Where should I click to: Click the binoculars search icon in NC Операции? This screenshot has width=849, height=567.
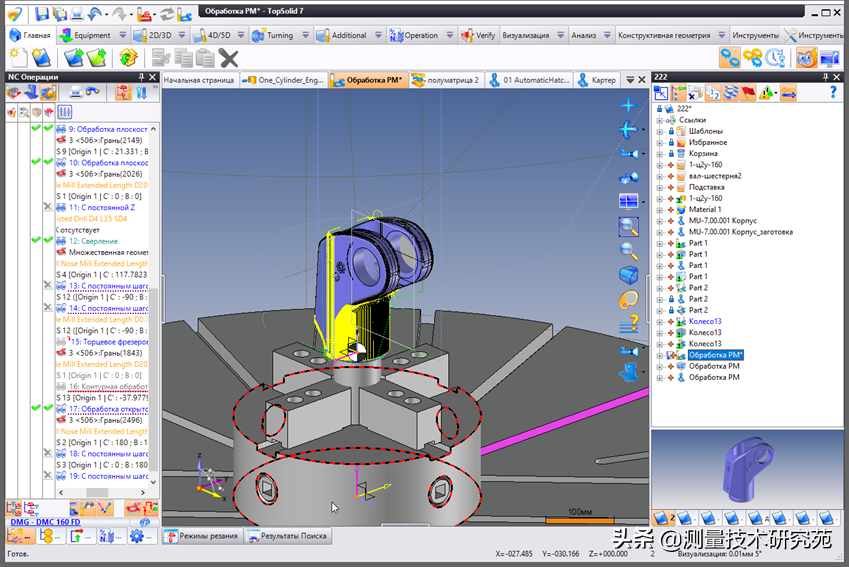[x=93, y=93]
